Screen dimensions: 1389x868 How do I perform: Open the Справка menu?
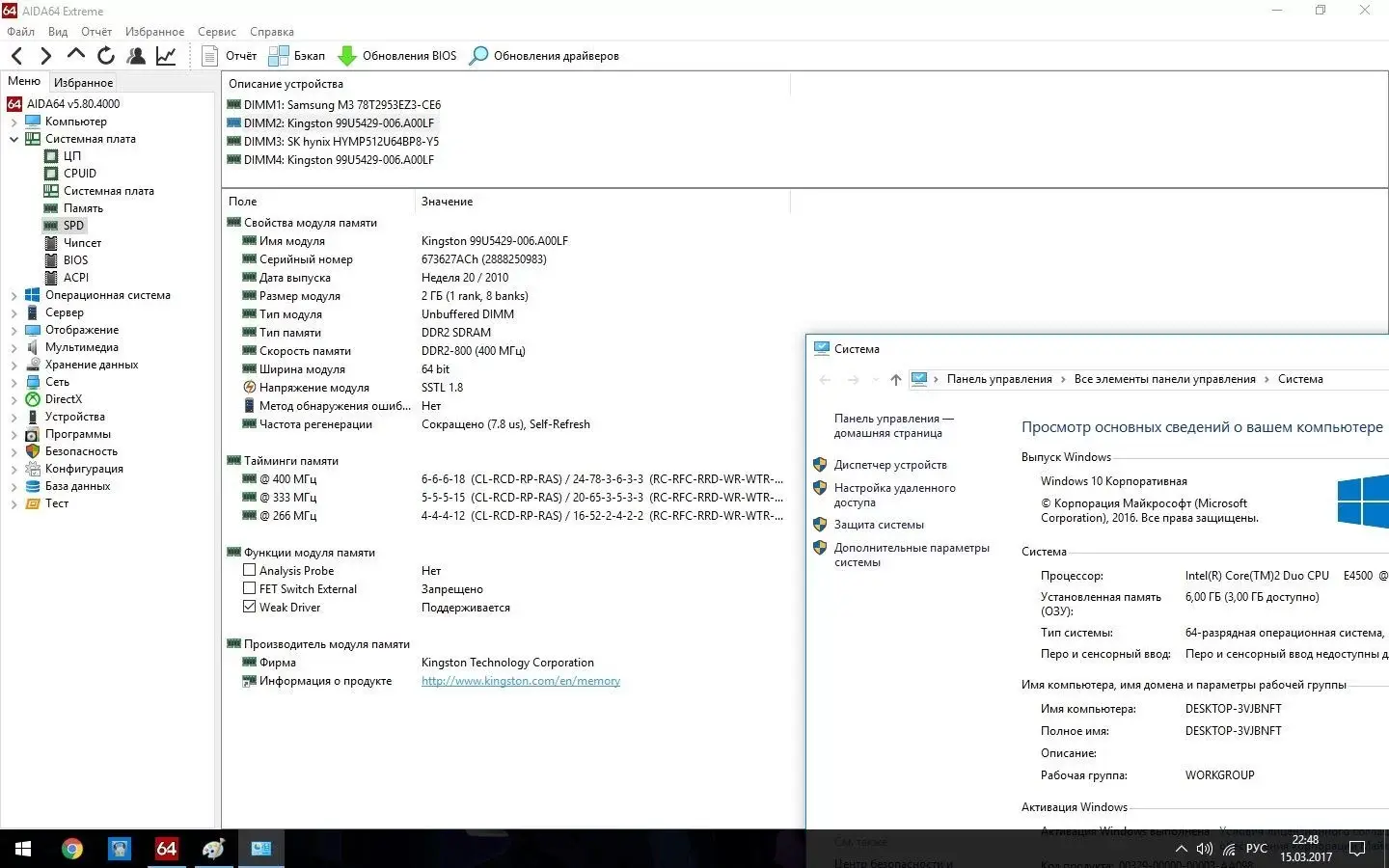pos(272,32)
